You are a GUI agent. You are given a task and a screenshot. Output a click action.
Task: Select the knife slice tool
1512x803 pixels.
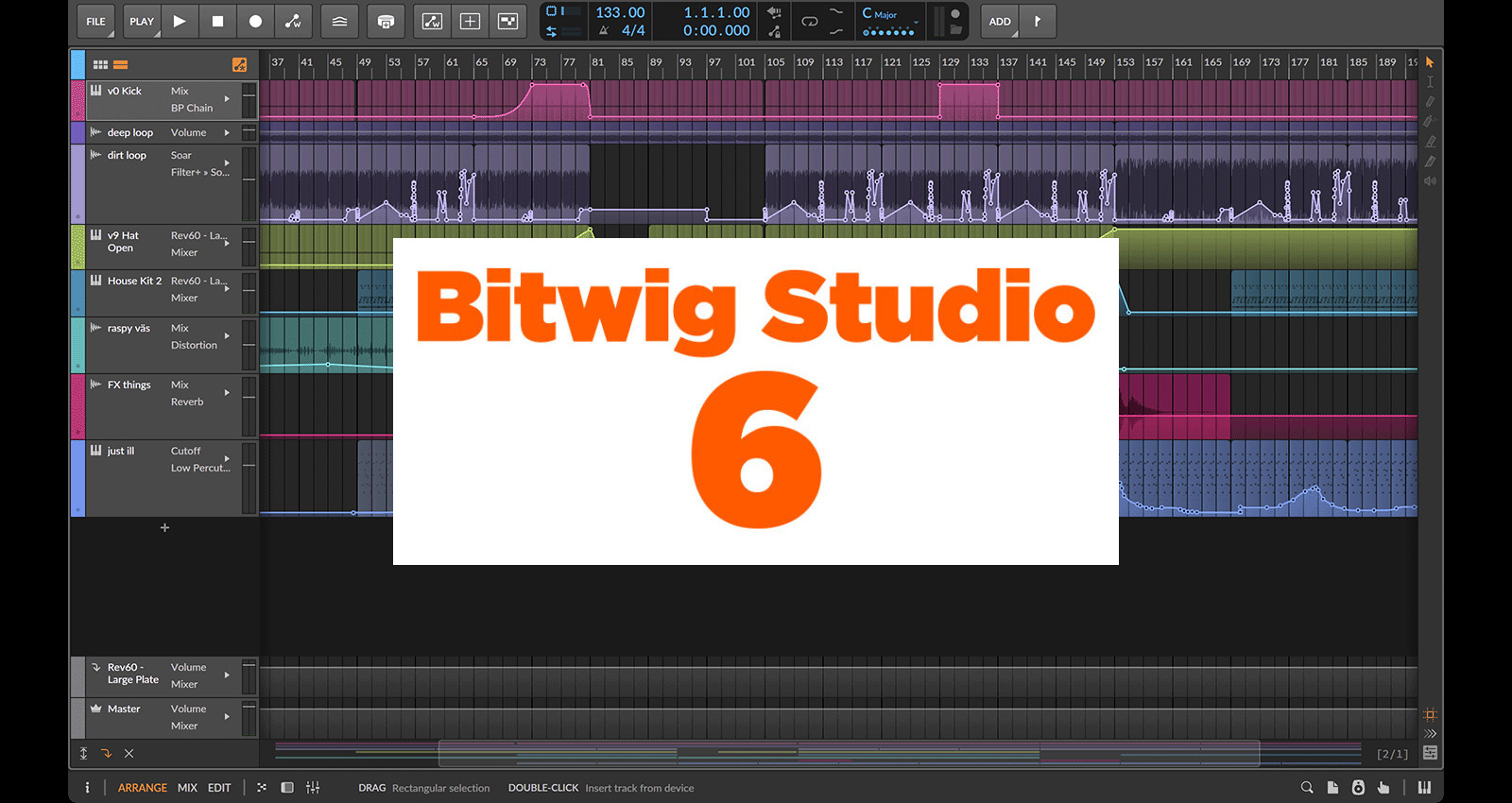point(1430,161)
